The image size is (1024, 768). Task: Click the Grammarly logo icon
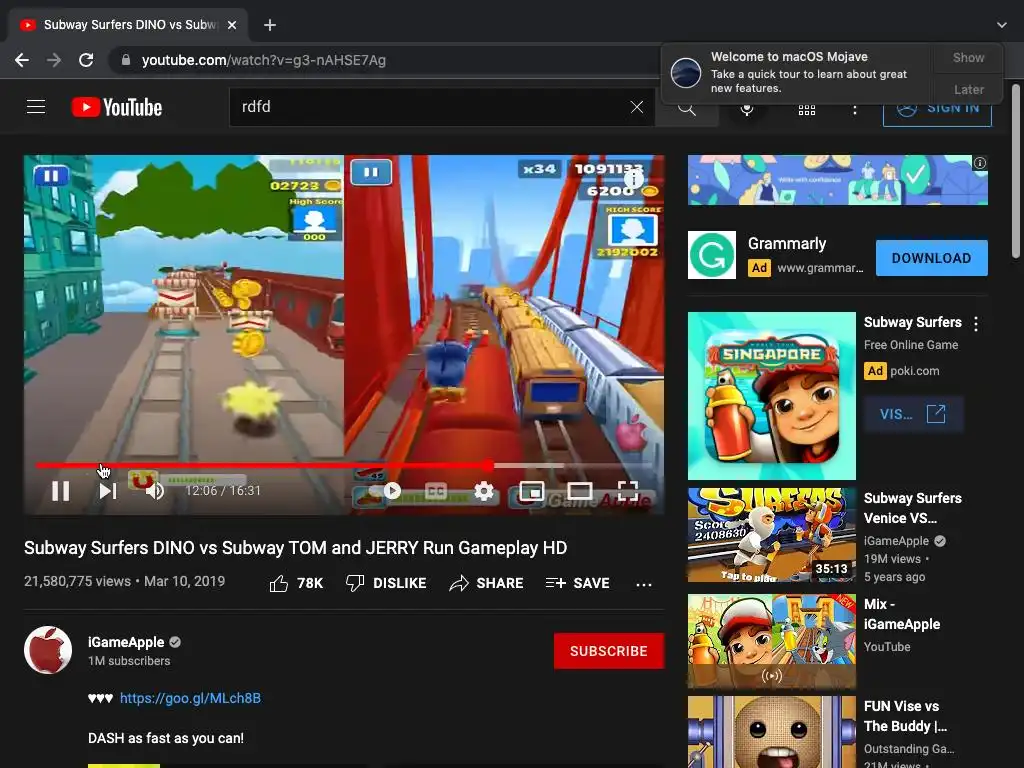coord(712,255)
